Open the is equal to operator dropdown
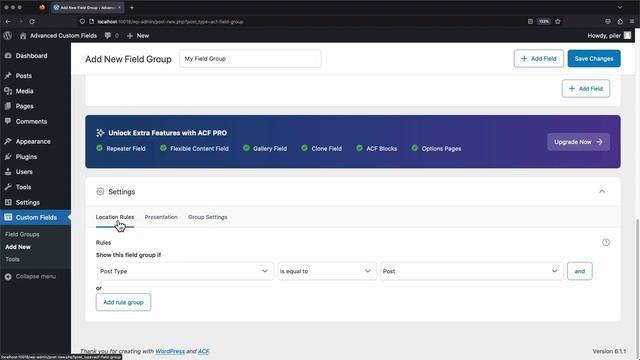 [x=327, y=271]
